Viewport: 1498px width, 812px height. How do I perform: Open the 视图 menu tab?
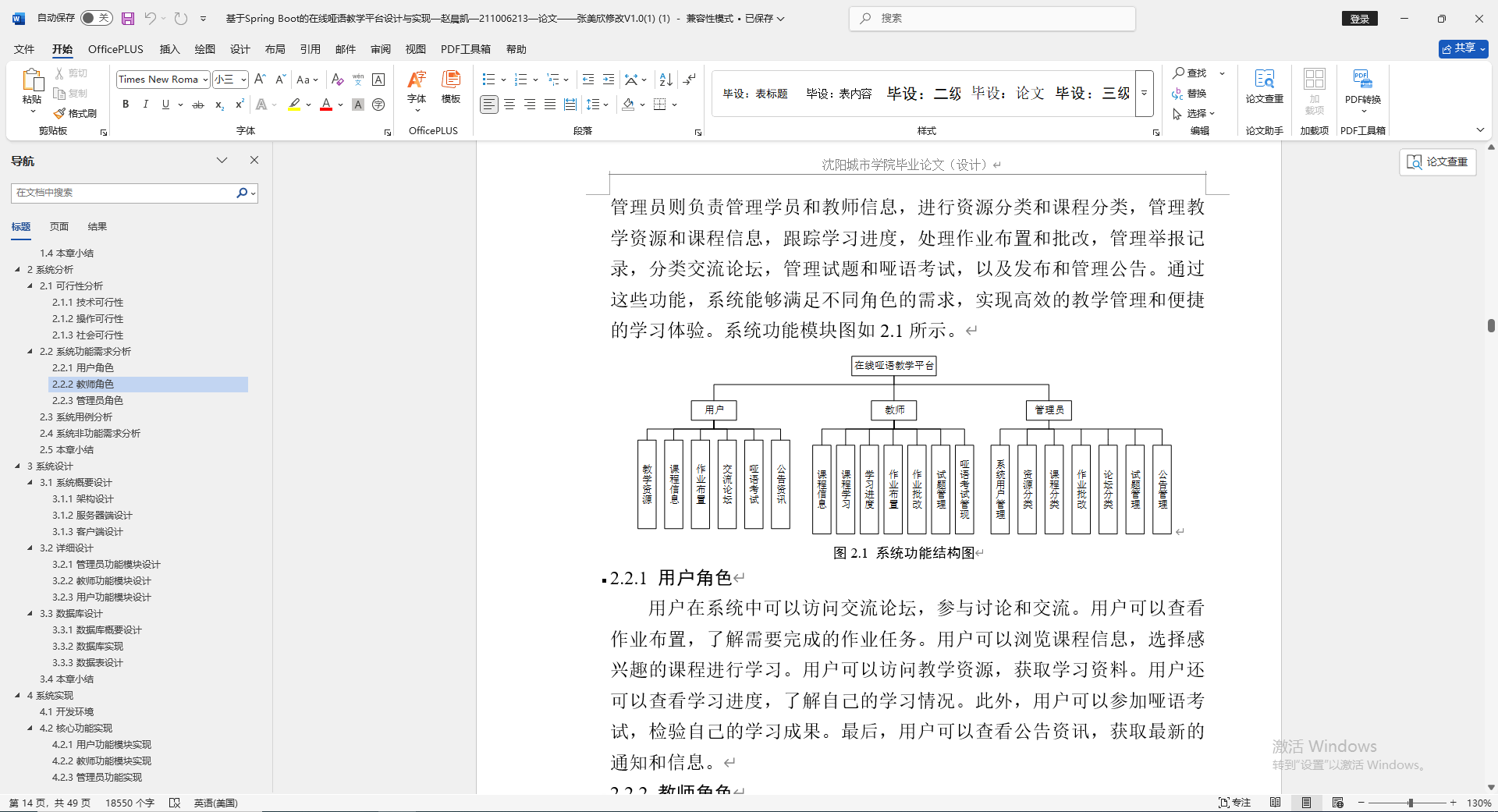click(x=415, y=48)
